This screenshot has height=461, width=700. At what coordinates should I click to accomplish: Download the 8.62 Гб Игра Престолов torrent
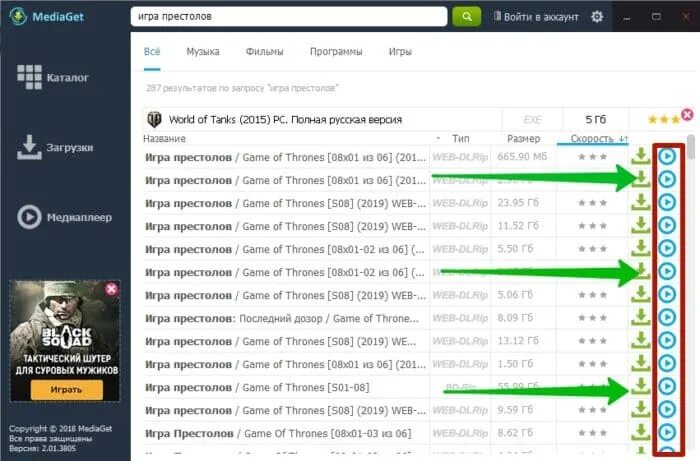click(641, 432)
